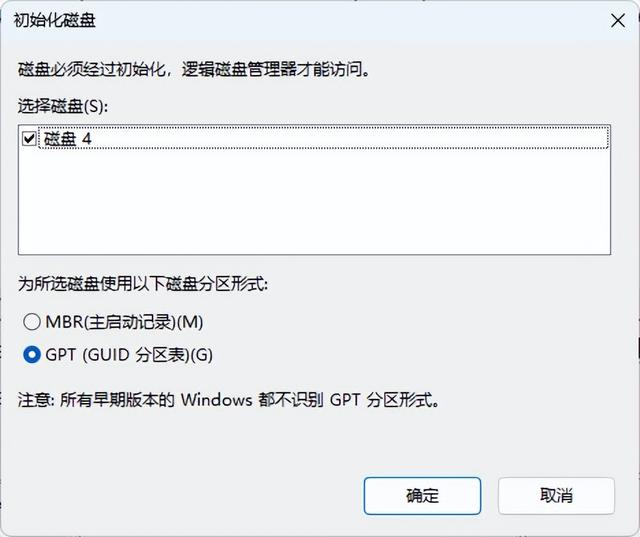Switch partition style to MBR
This screenshot has height=537, width=640.
pyautogui.click(x=32, y=322)
